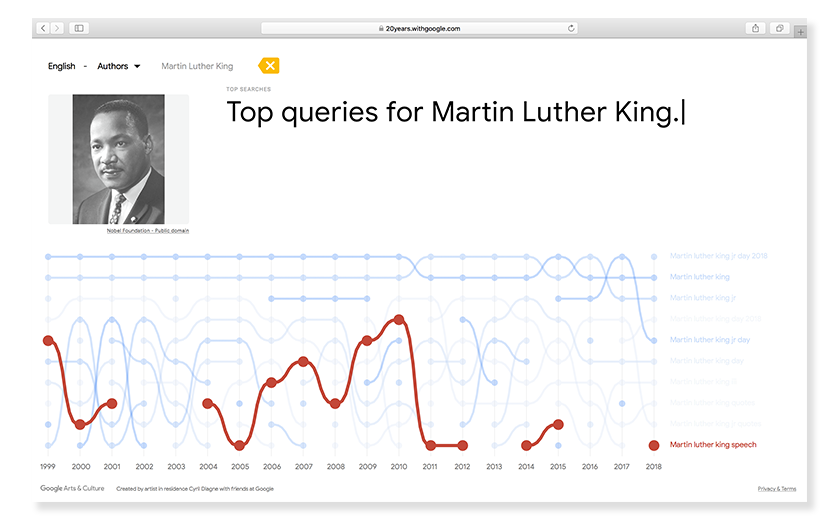Toggle the Safari sidebar button
Screen dimensions: 840x525
click(79, 28)
